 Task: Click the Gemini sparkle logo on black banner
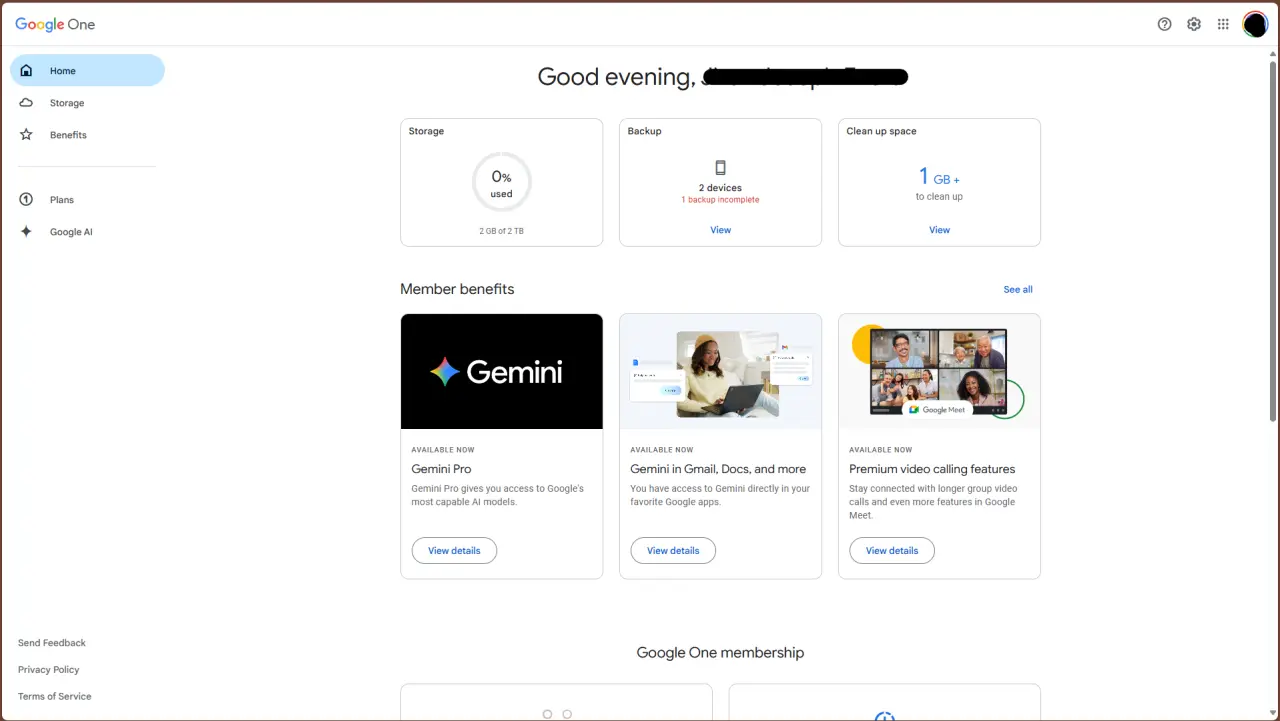[x=445, y=372]
